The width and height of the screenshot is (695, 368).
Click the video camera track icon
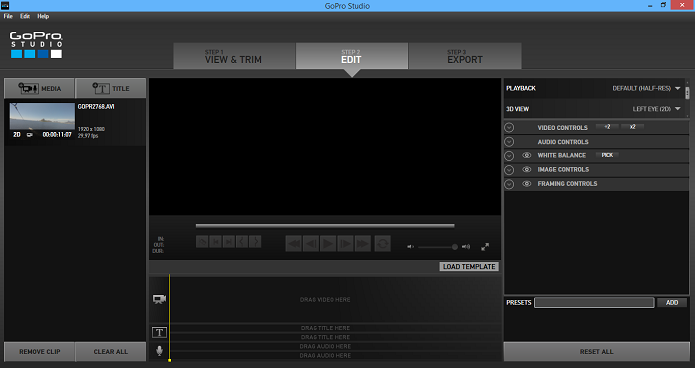[x=160, y=299]
